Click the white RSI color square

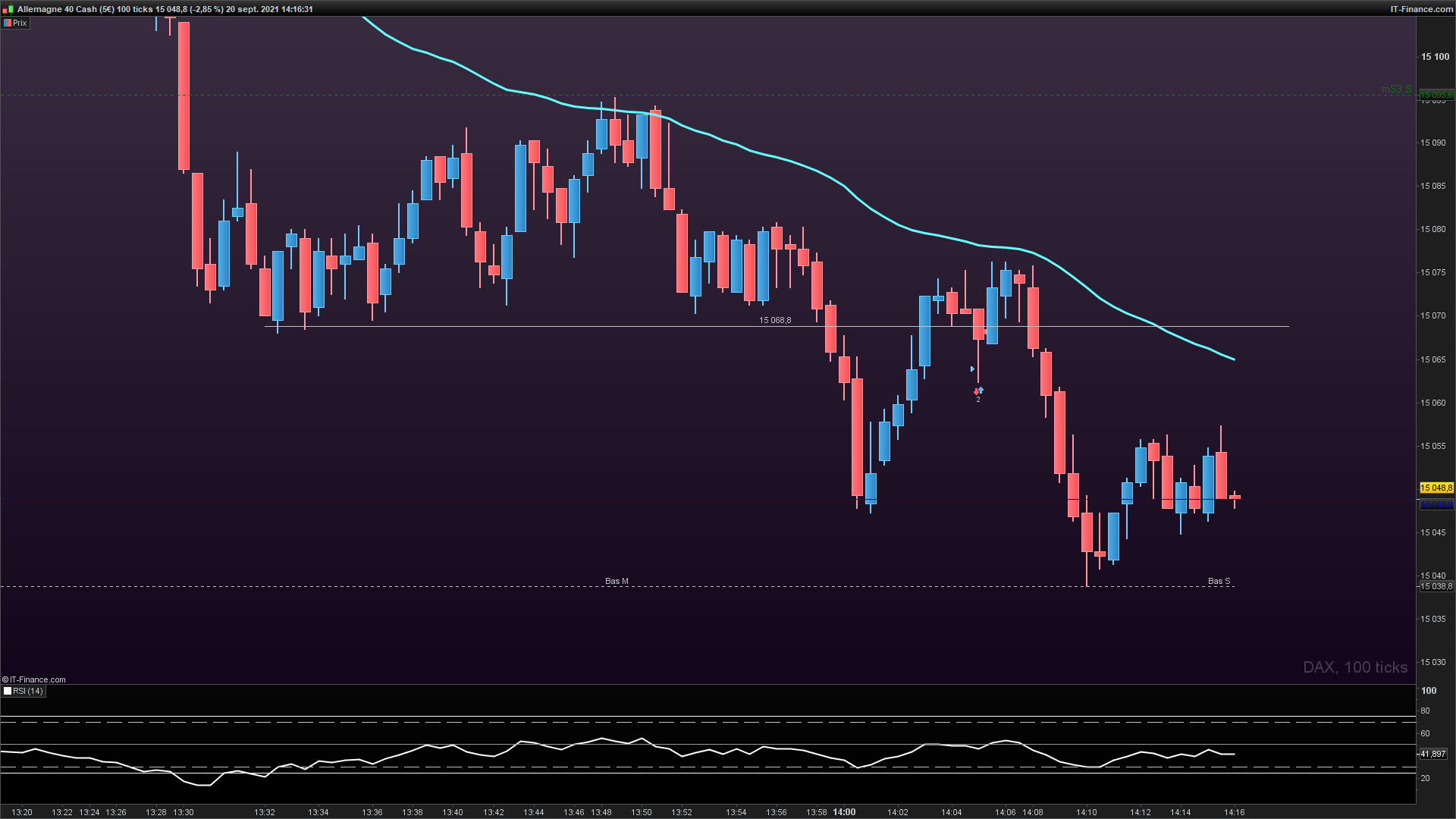(8, 691)
